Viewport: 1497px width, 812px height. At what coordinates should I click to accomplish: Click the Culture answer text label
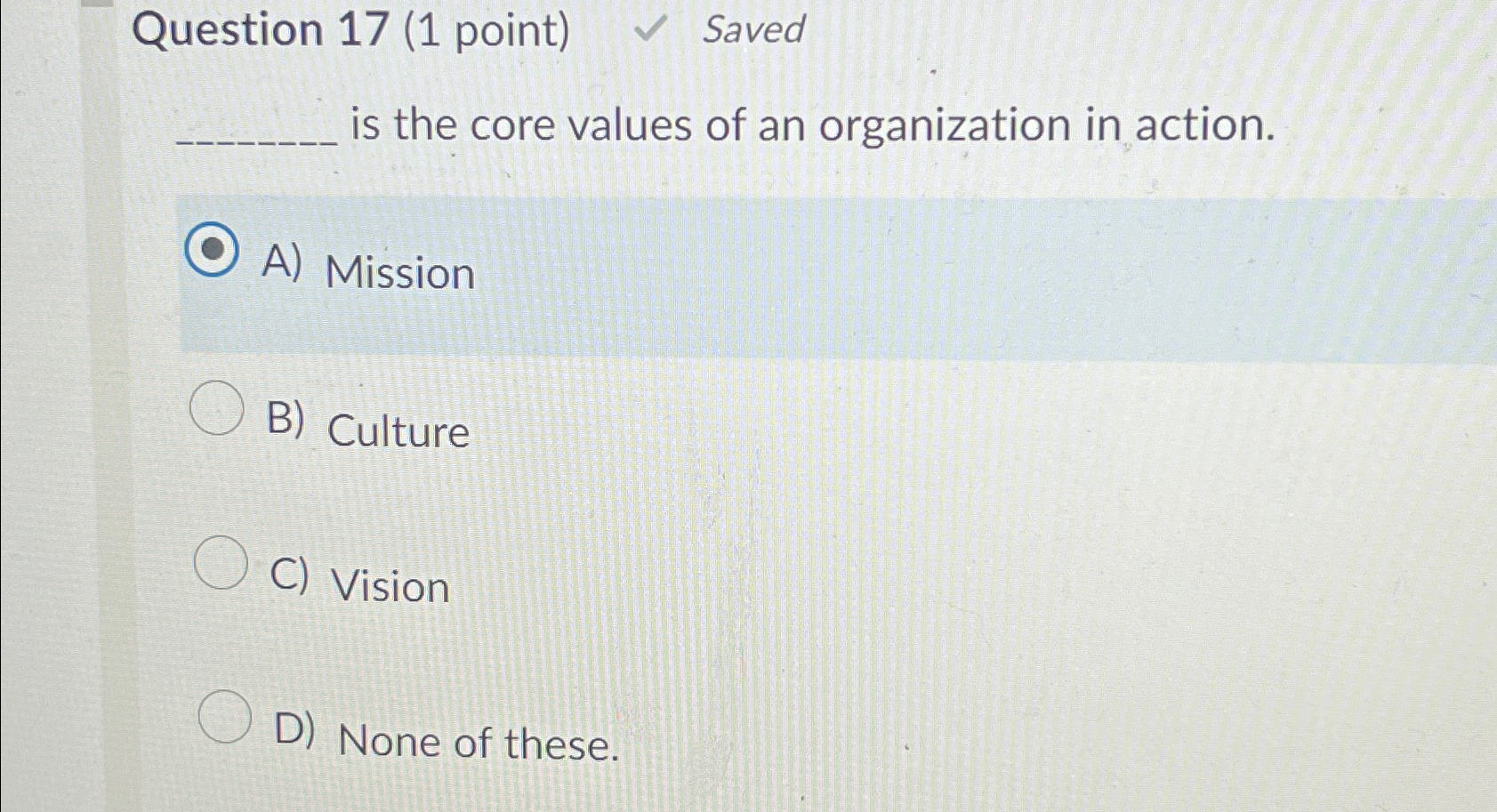[396, 433]
